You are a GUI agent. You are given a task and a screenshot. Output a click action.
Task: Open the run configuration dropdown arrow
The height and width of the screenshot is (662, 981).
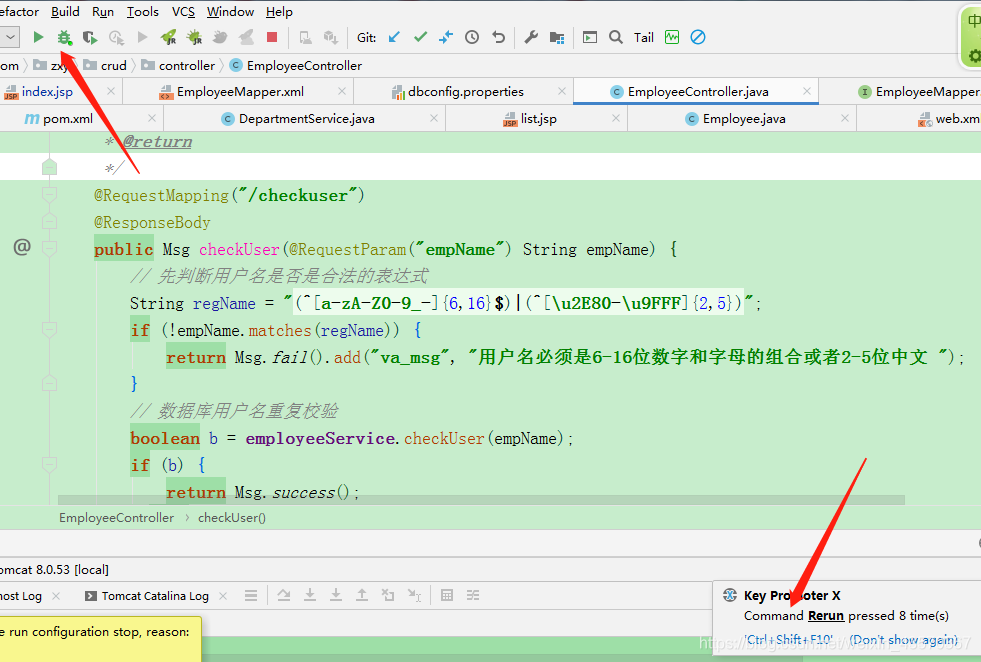pos(10,37)
